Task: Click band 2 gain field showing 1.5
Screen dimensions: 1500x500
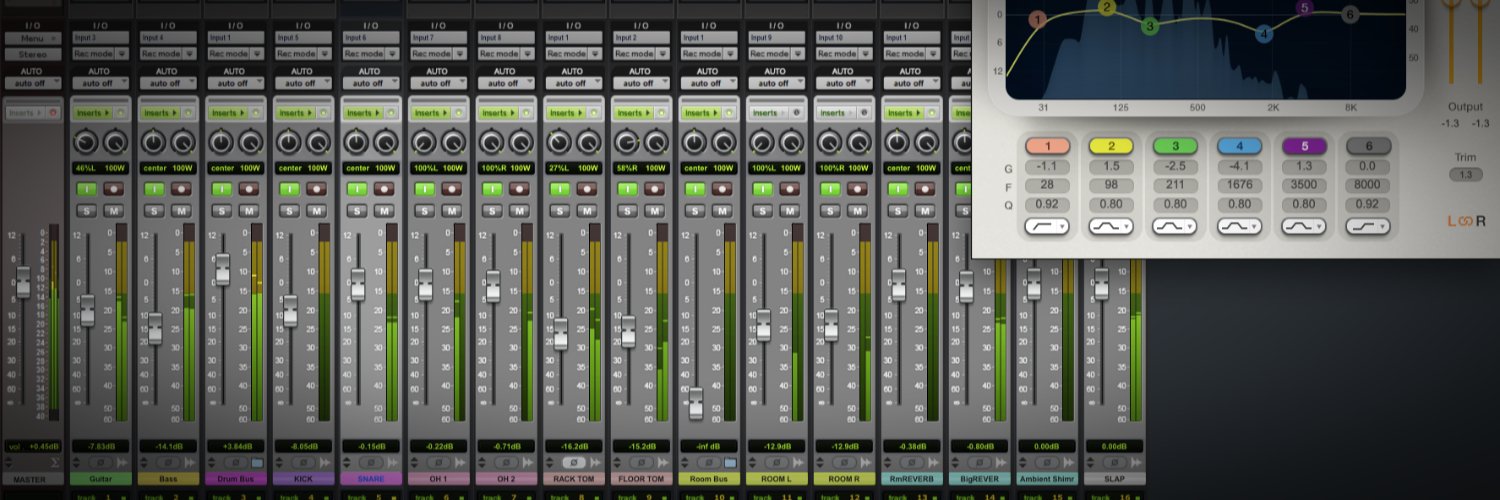Action: (x=1111, y=167)
